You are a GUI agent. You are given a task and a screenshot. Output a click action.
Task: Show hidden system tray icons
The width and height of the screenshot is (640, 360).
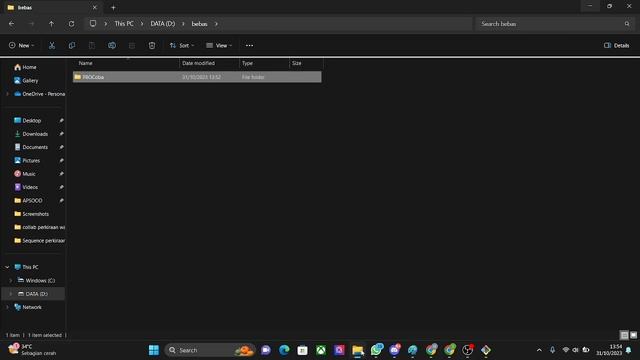(539, 350)
